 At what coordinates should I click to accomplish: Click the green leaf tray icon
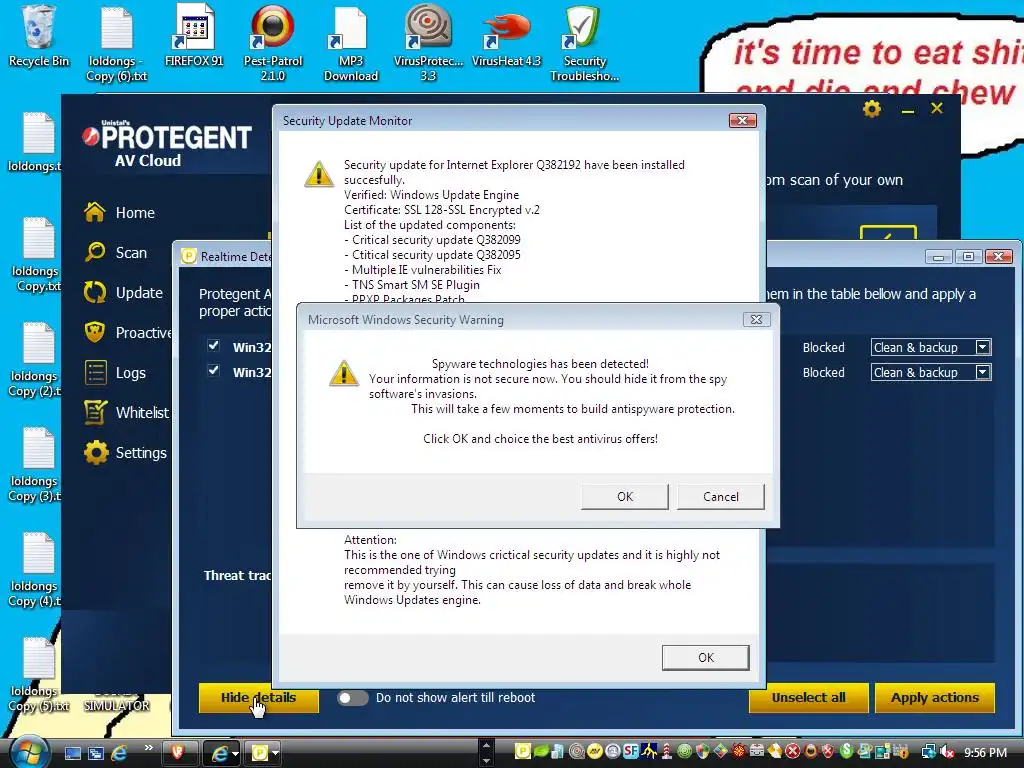[x=541, y=752]
